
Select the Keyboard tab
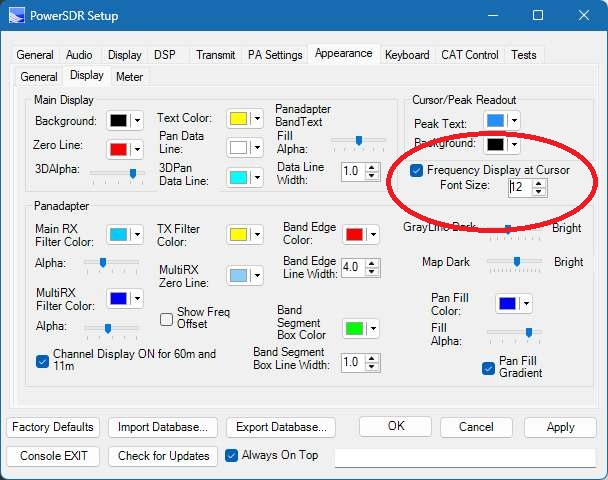click(407, 55)
